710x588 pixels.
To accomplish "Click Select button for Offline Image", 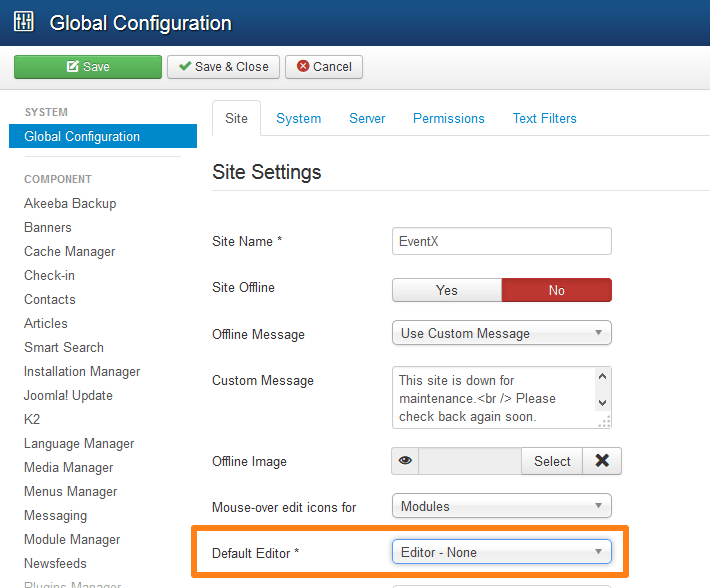I will click(552, 461).
